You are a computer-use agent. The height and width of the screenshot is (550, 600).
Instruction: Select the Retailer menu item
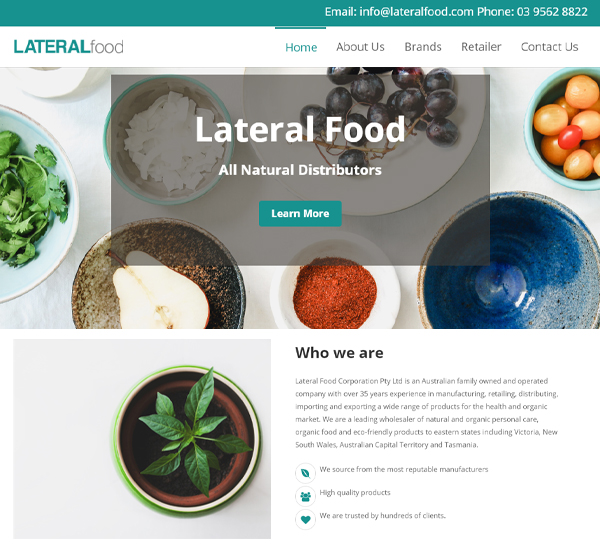pyautogui.click(x=481, y=47)
